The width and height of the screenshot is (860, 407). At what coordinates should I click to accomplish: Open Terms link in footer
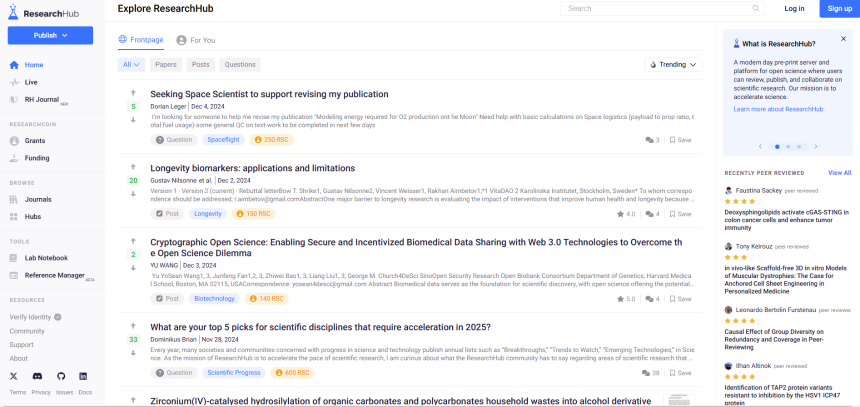tap(18, 392)
